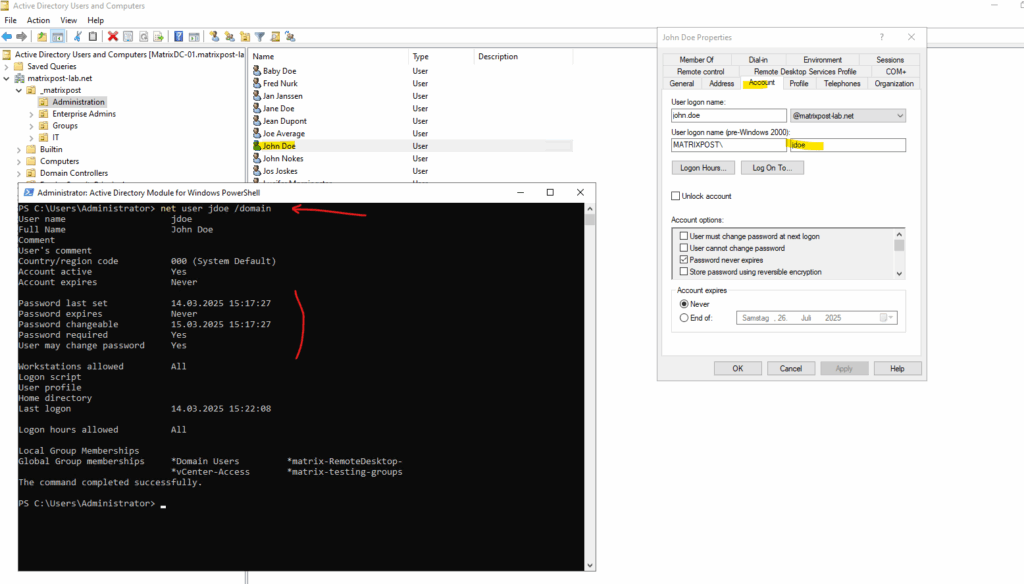Image resolution: width=1024 pixels, height=584 pixels.
Task: Click the Forward arrow in the ADUC toolbar
Action: click(x=22, y=37)
